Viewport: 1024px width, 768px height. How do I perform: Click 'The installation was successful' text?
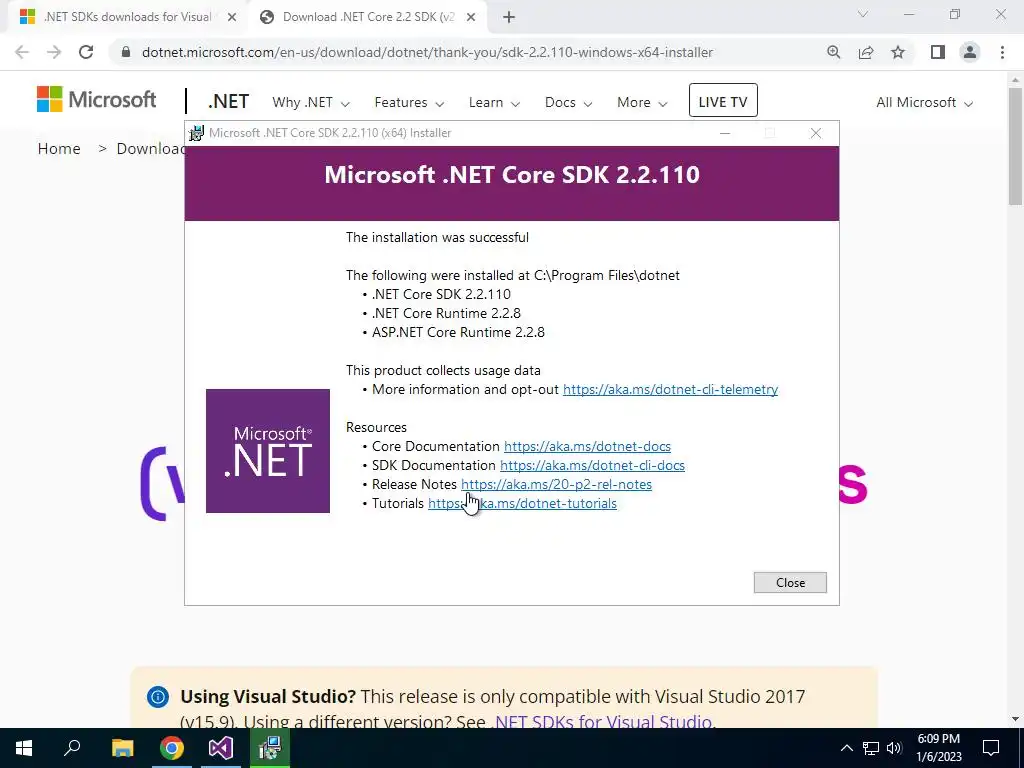click(x=437, y=237)
